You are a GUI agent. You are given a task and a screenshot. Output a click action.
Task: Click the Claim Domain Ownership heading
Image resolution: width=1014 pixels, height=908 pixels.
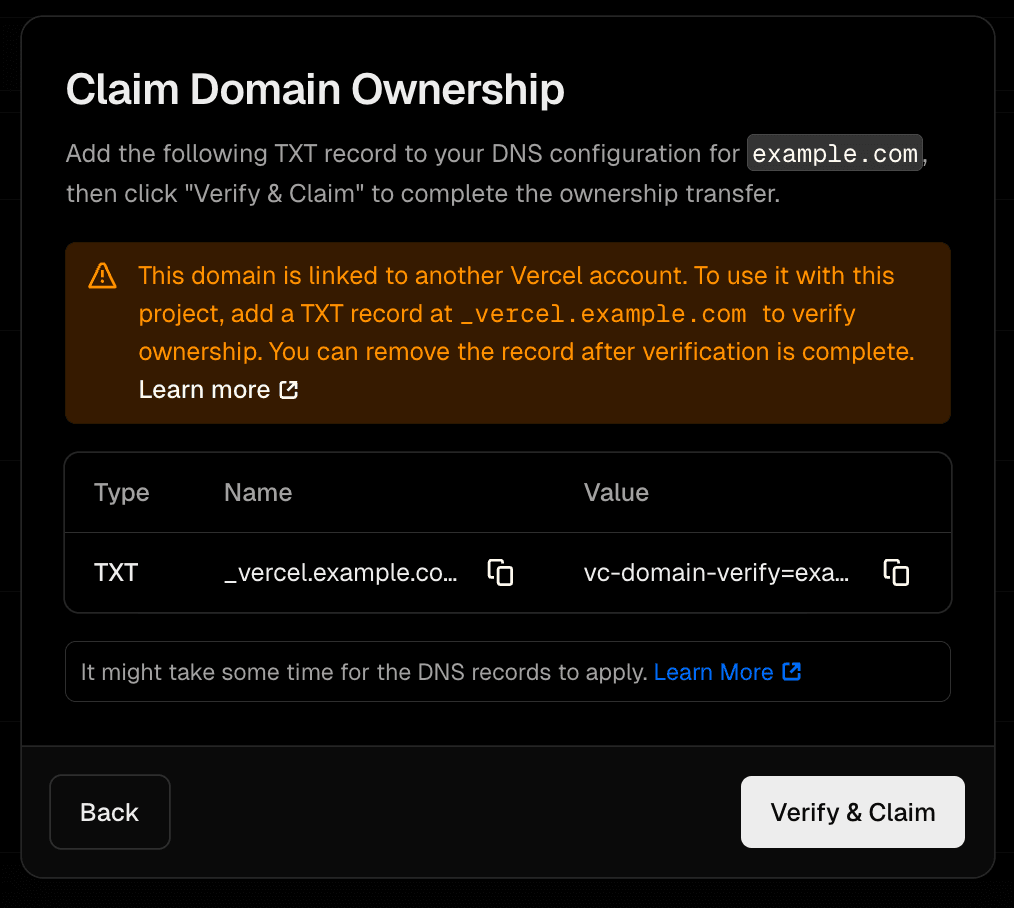315,90
